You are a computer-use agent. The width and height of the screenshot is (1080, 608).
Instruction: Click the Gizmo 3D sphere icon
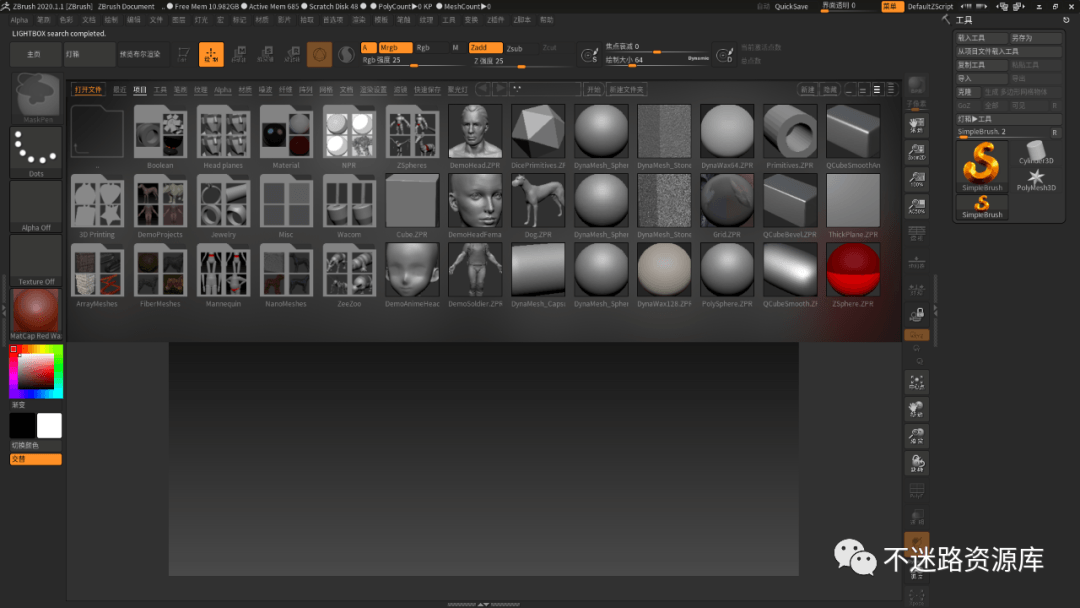(319, 54)
